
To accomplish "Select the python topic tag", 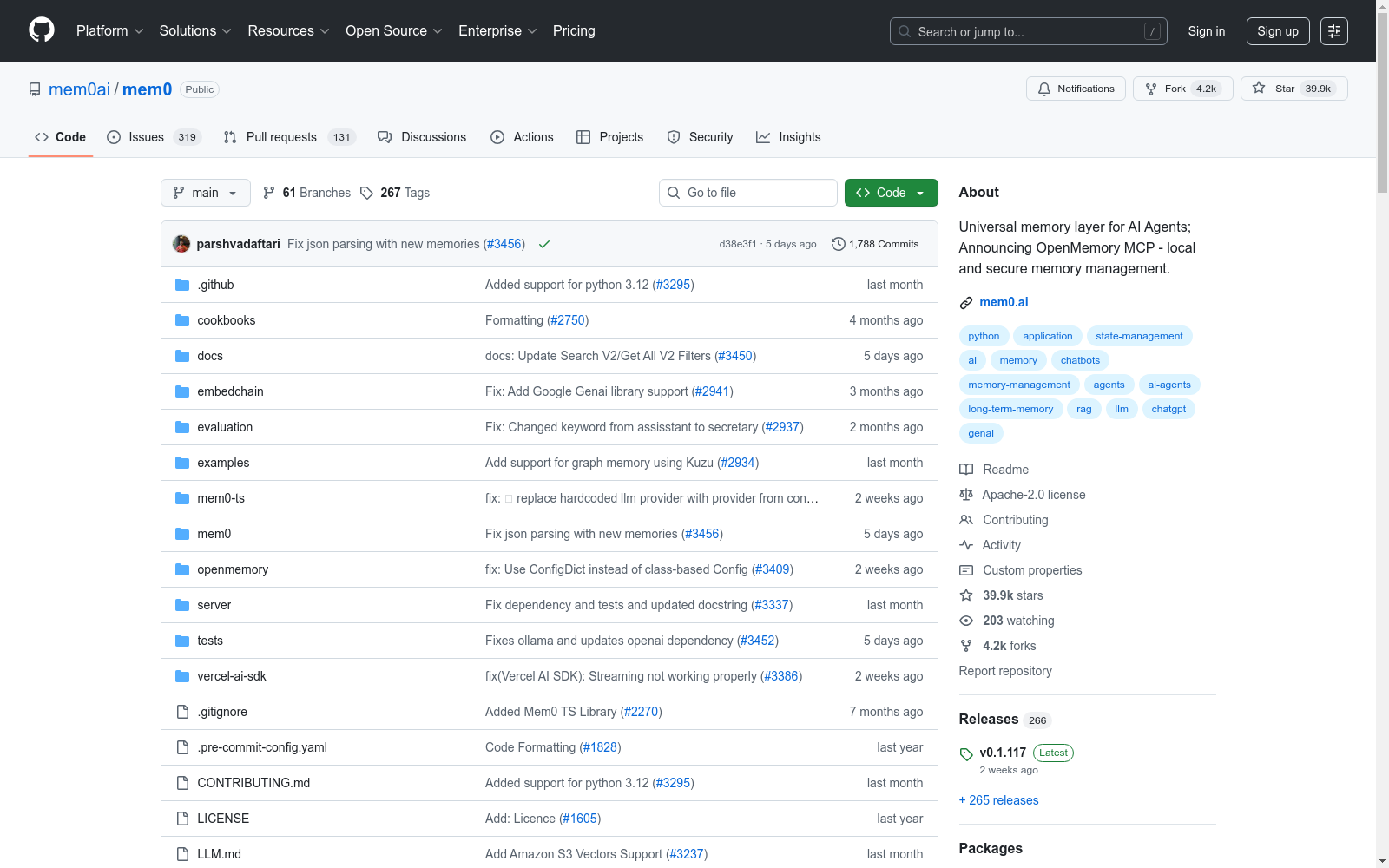I will click(984, 336).
